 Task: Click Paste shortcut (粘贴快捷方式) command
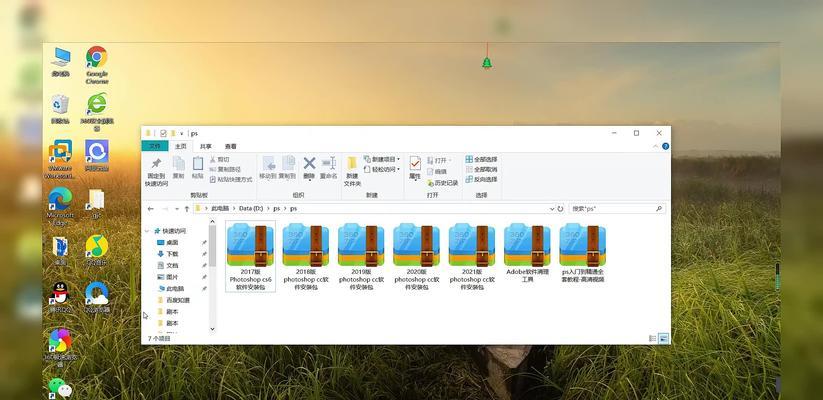tap(230, 179)
